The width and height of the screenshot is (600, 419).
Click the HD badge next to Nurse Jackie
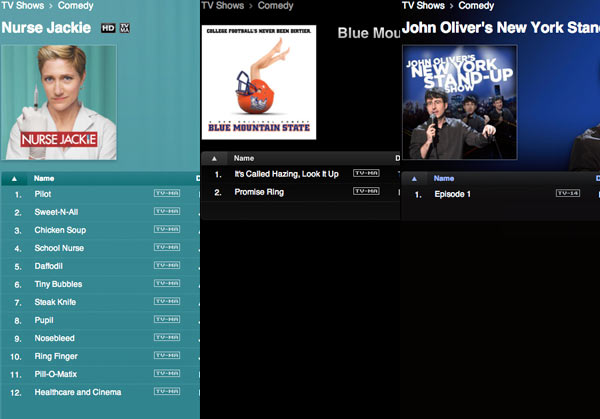[x=108, y=28]
